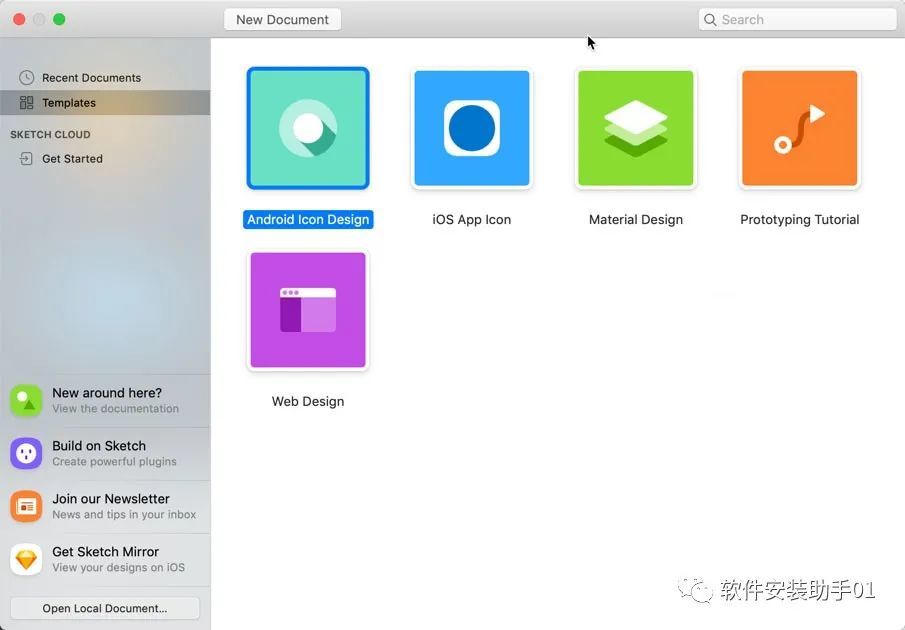This screenshot has height=630, width=905.
Task: Click the Open Local Document button
Action: tap(105, 608)
